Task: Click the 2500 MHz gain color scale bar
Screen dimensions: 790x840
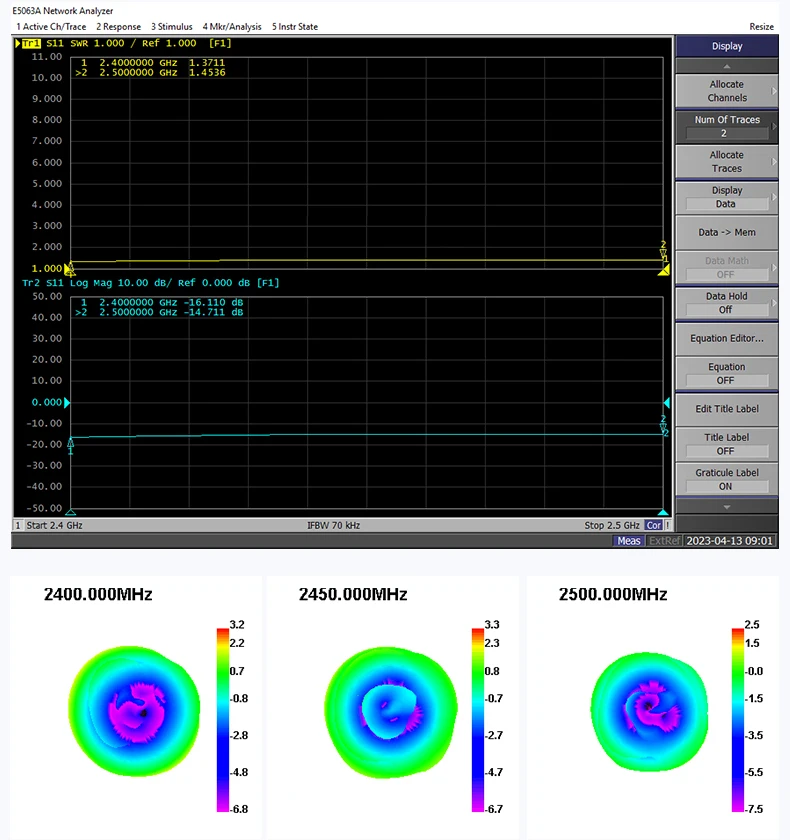Action: pos(738,720)
